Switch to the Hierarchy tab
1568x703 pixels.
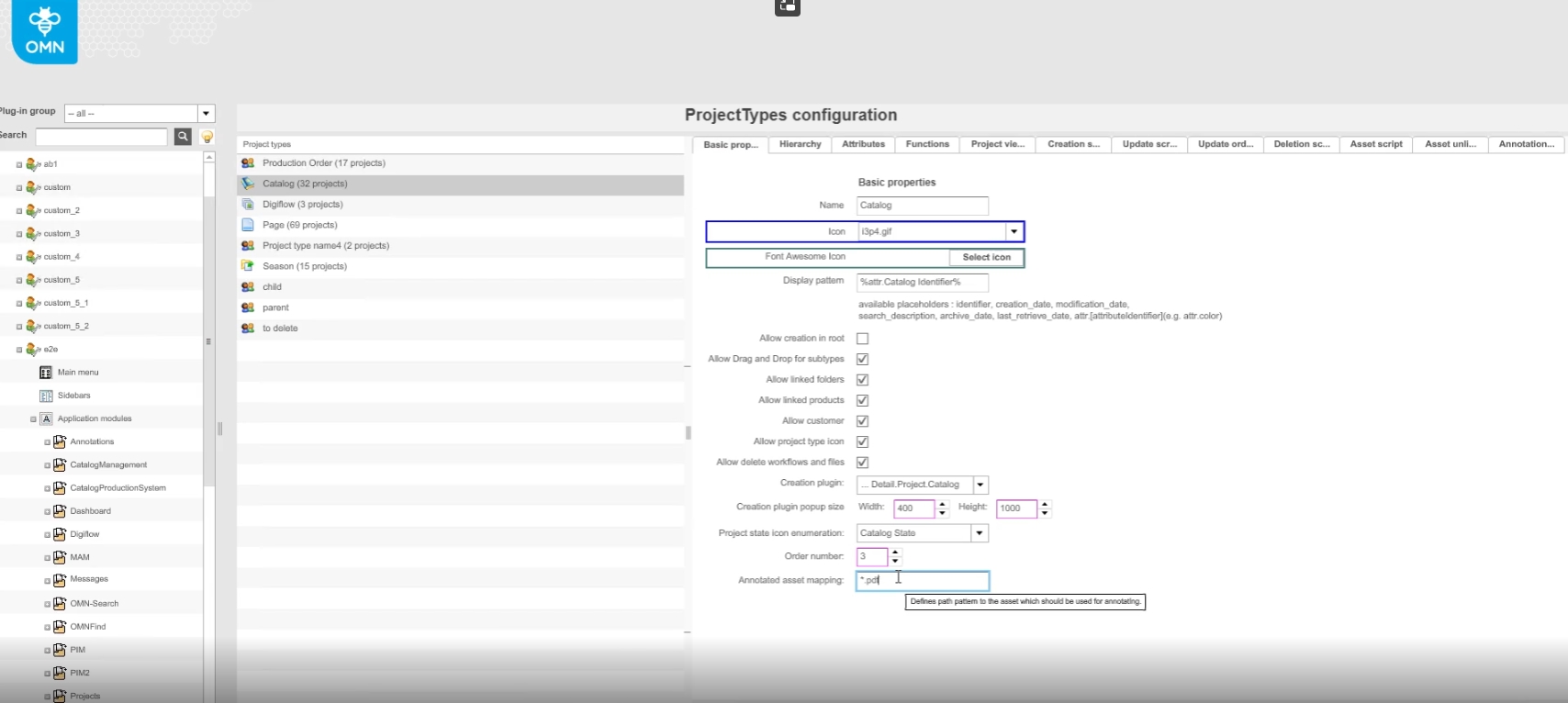pos(800,144)
